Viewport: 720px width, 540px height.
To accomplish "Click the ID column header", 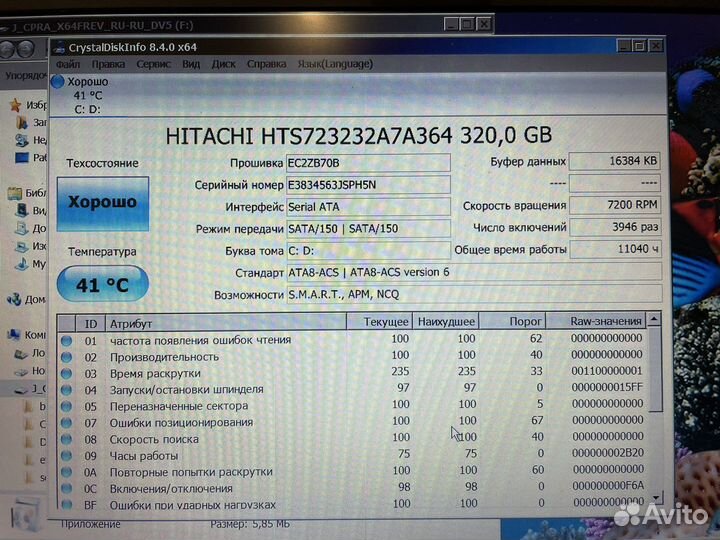I will click(90, 323).
